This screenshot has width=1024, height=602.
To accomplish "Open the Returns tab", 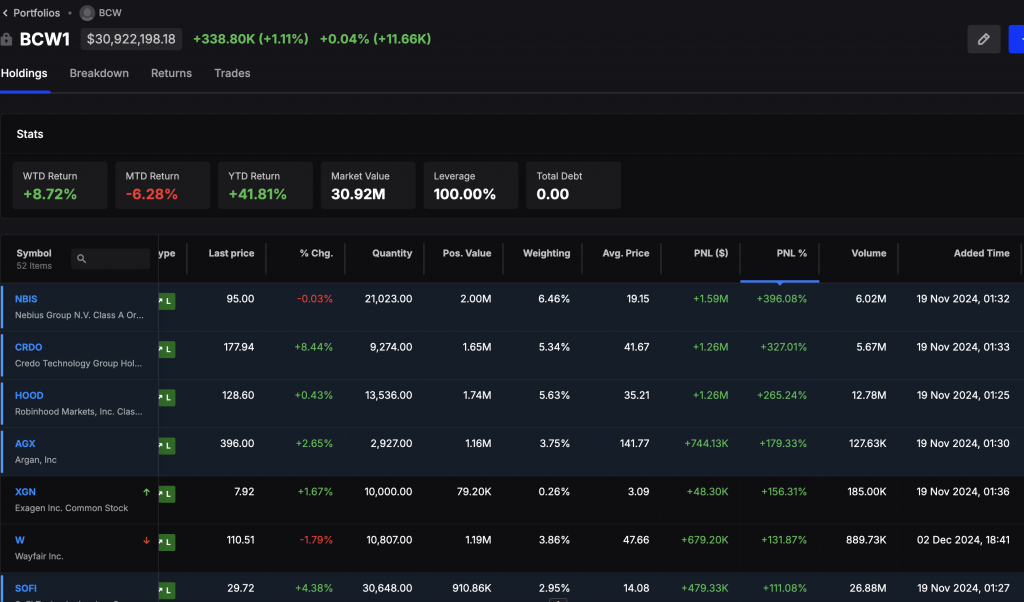I will click(x=171, y=73).
